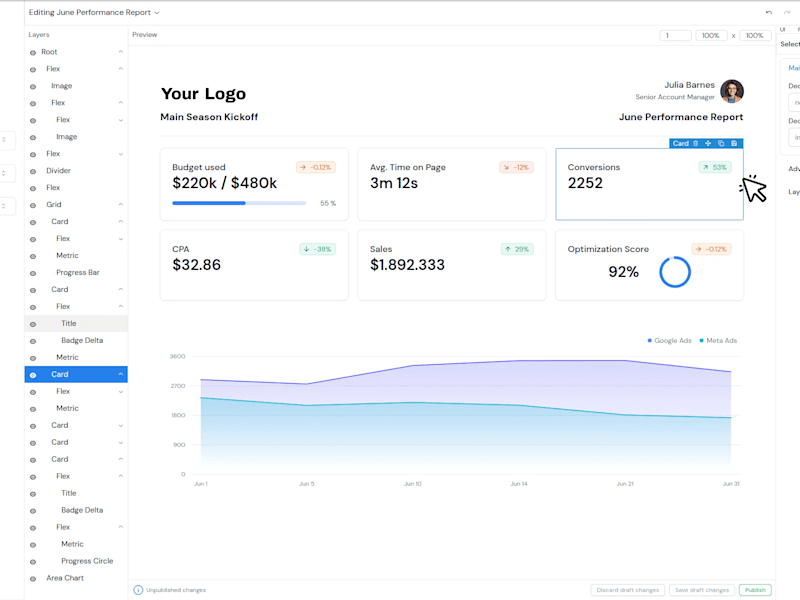Image resolution: width=800 pixels, height=600 pixels.
Task: Click the Main Season Kickoff subtitle
Action: pyautogui.click(x=209, y=117)
